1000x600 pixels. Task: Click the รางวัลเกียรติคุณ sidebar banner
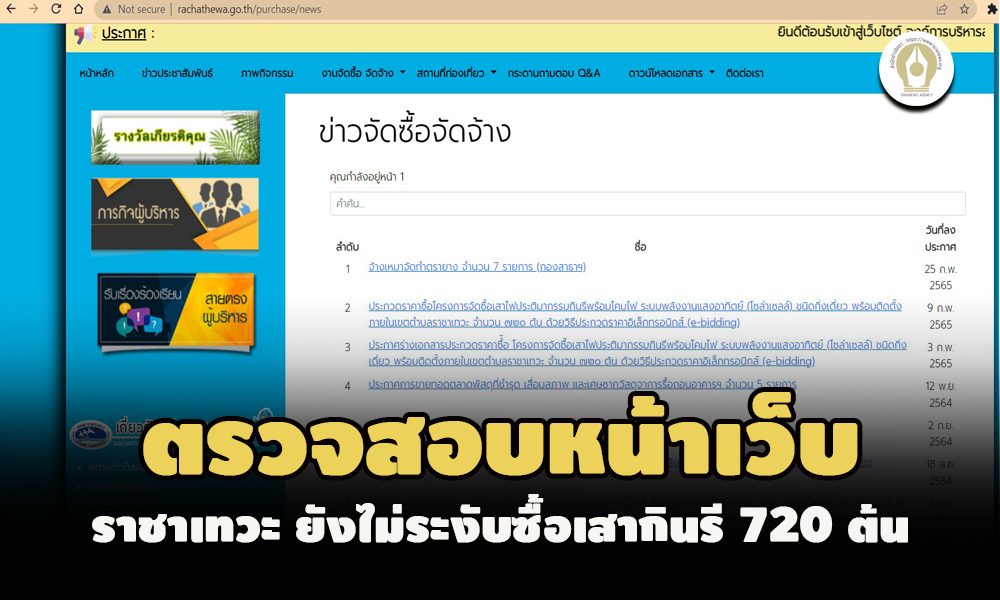click(x=175, y=137)
